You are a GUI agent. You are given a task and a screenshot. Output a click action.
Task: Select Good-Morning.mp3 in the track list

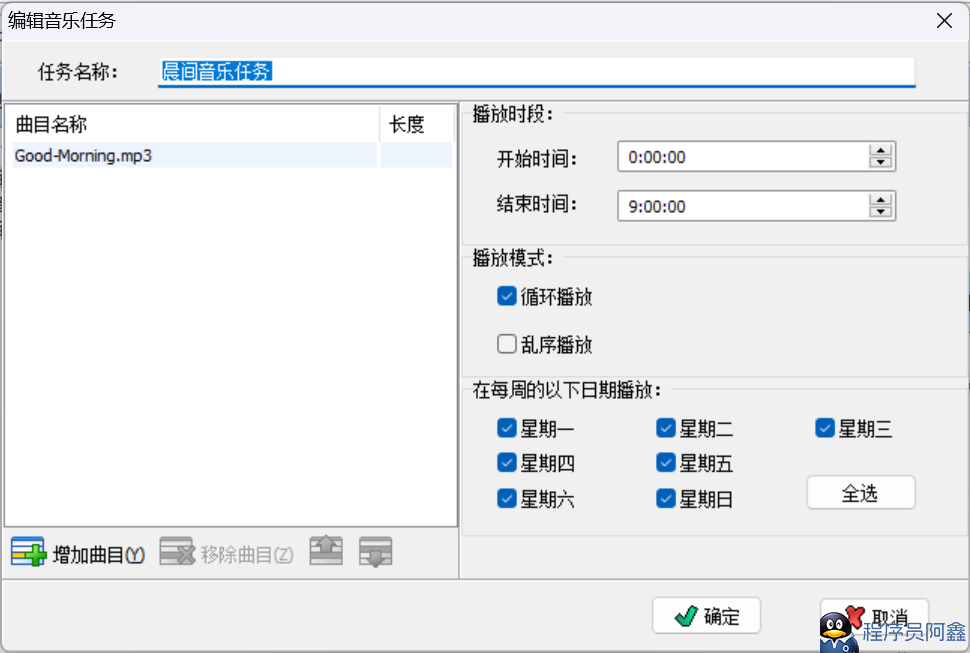click(233, 155)
